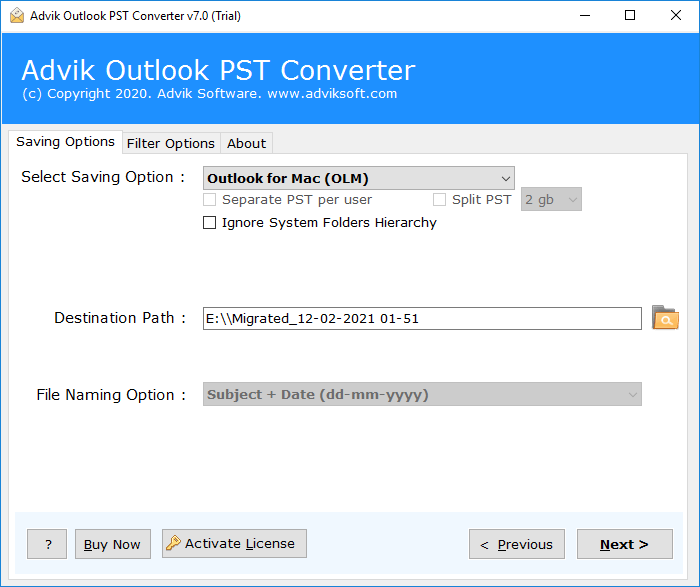Click the question mark help button
Image resolution: width=700 pixels, height=587 pixels.
47,544
